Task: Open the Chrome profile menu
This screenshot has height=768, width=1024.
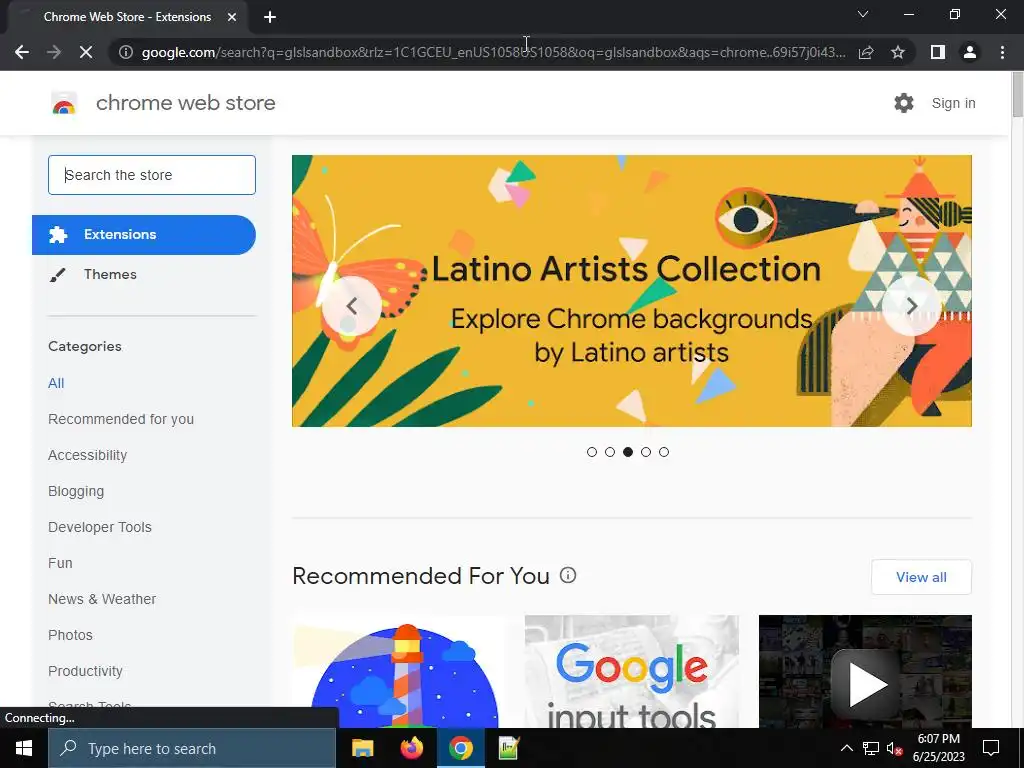Action: [x=970, y=52]
